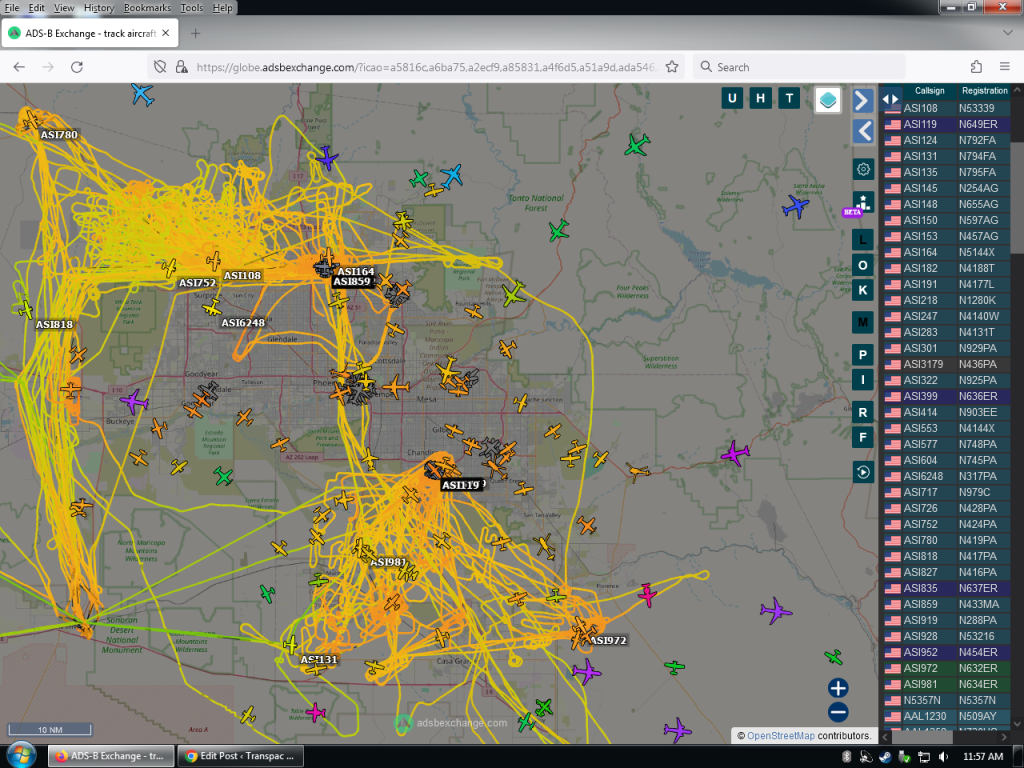Close the ADS-B Exchange tab
Screen dimensions: 1024x768
click(x=166, y=33)
